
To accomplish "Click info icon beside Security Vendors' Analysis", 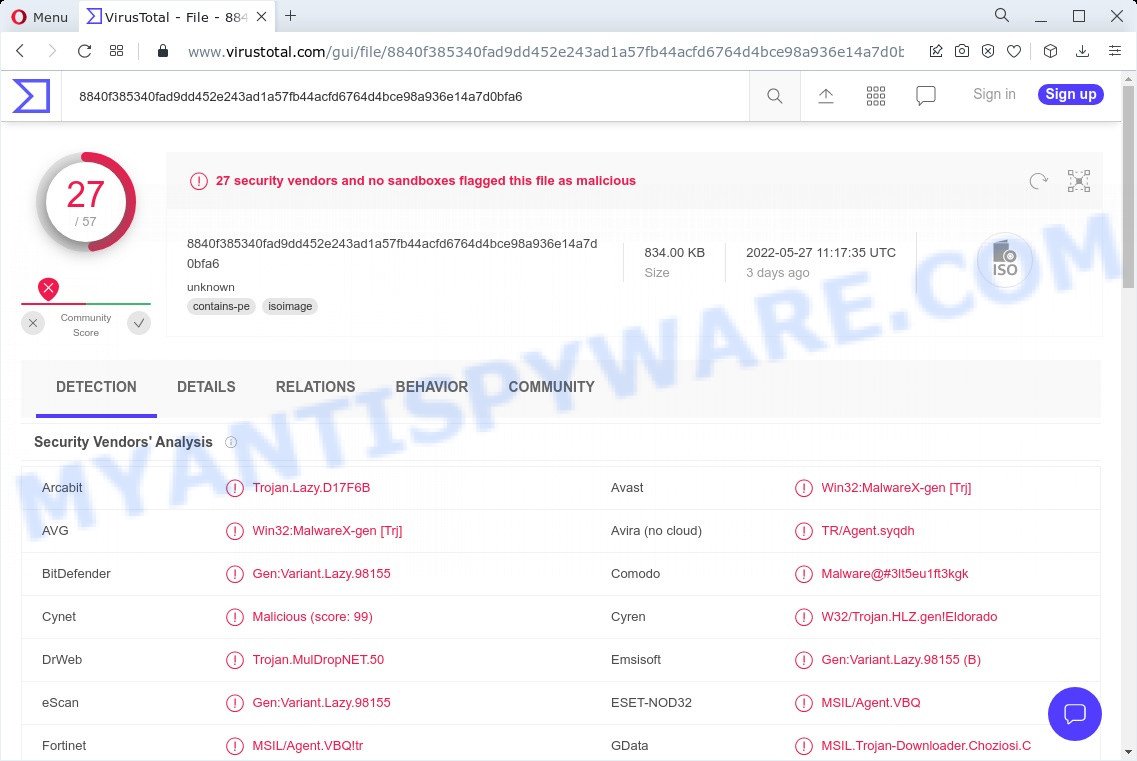I will pos(231,442).
